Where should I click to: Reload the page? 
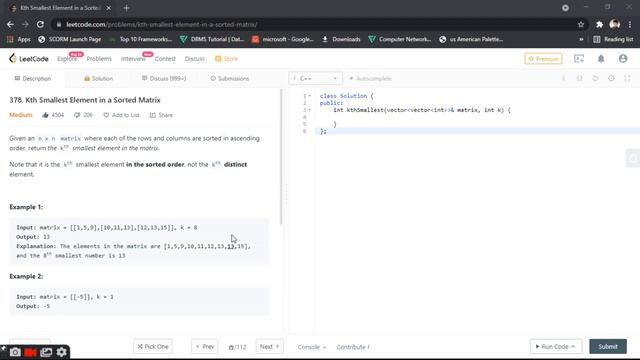tap(40, 24)
